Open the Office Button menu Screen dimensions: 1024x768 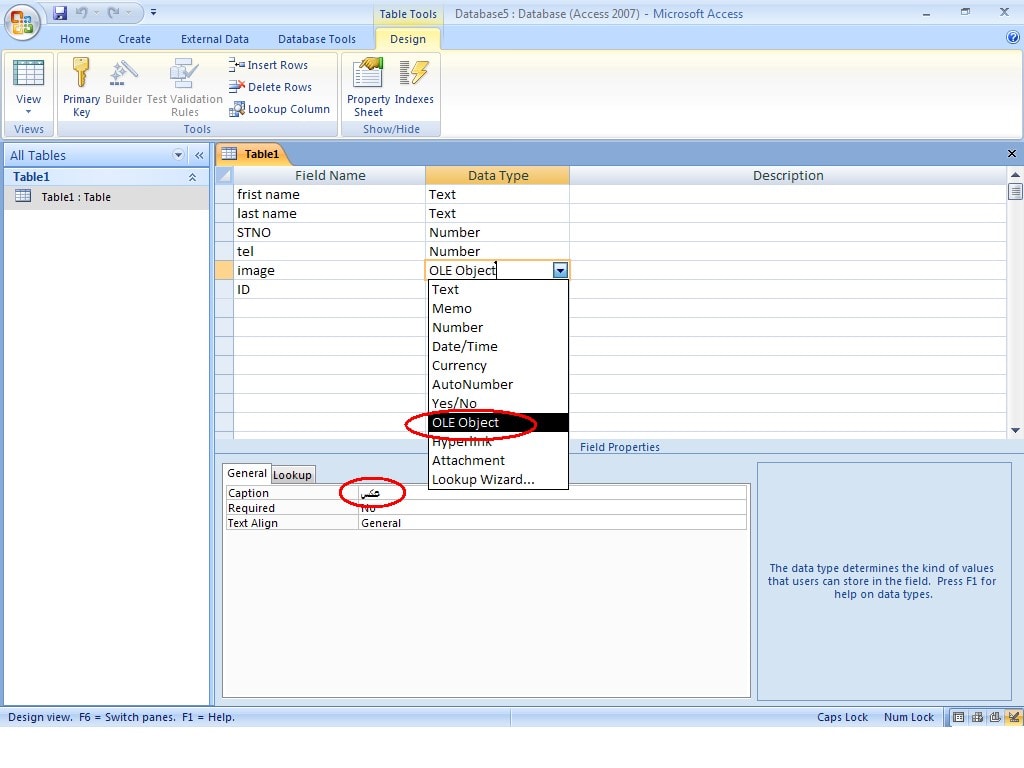point(22,22)
